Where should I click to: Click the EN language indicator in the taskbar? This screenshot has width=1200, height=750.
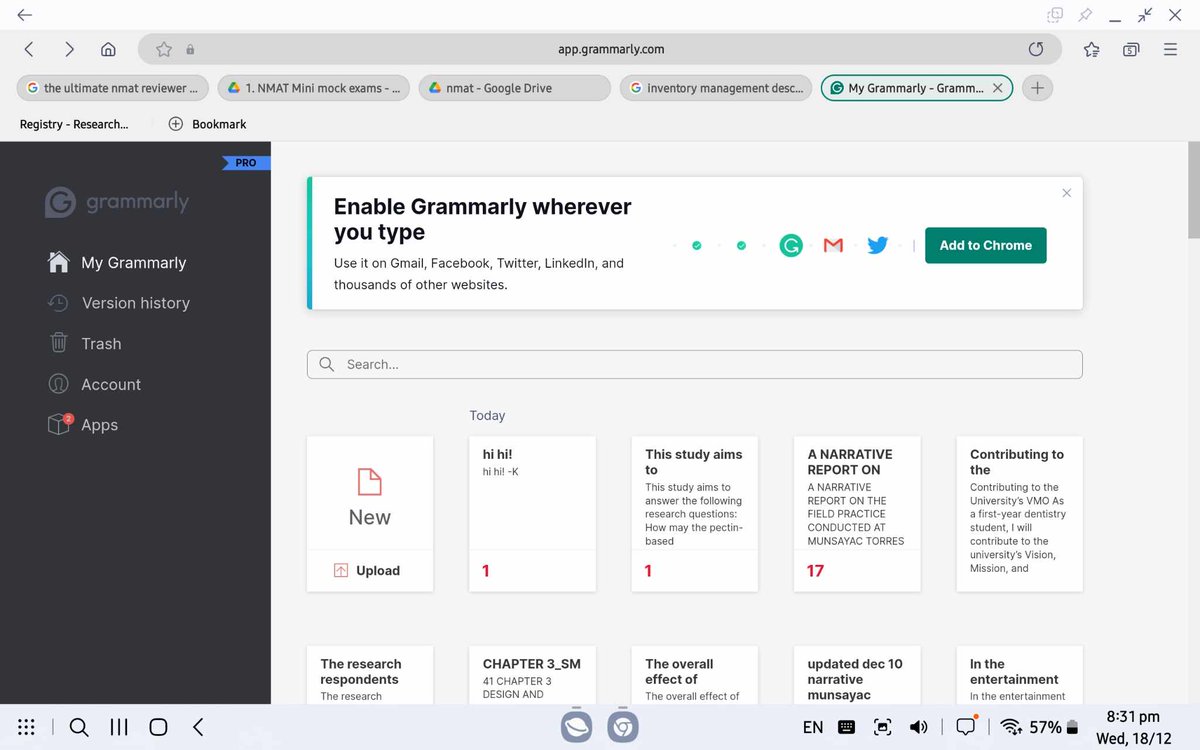coord(813,728)
